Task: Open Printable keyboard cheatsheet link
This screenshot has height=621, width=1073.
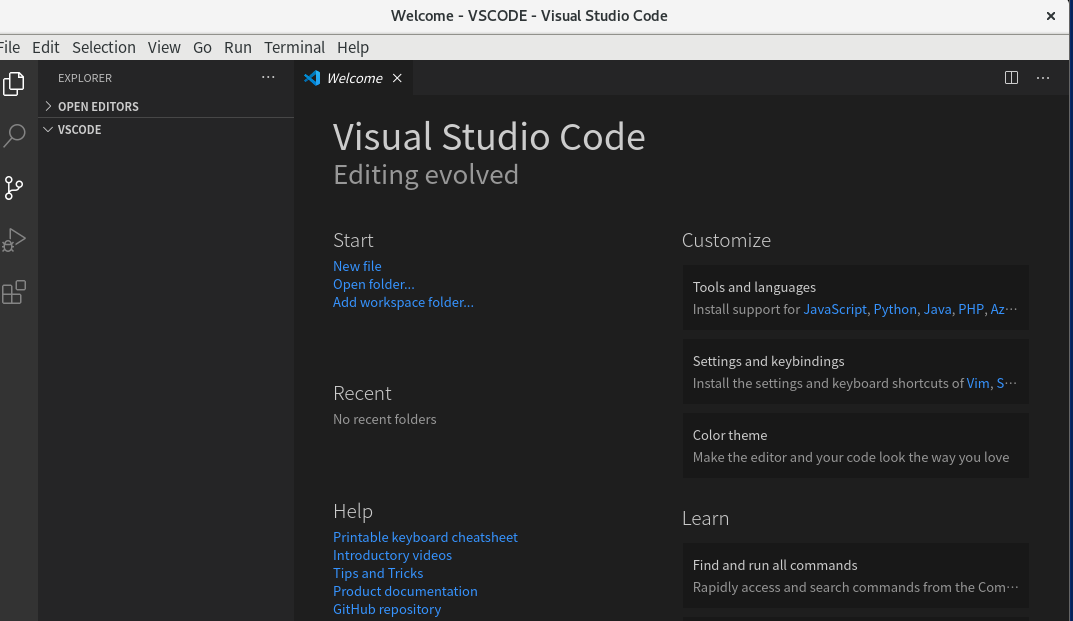Action: point(425,537)
